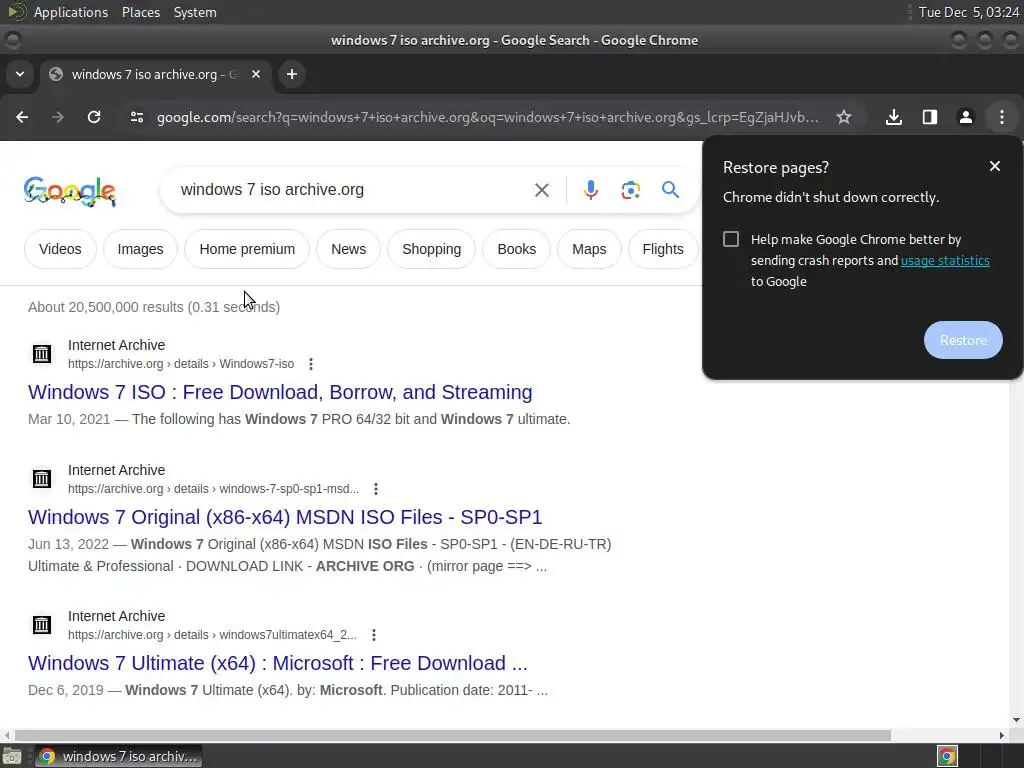Click the Google doodle logo
The height and width of the screenshot is (768, 1024).
click(70, 191)
